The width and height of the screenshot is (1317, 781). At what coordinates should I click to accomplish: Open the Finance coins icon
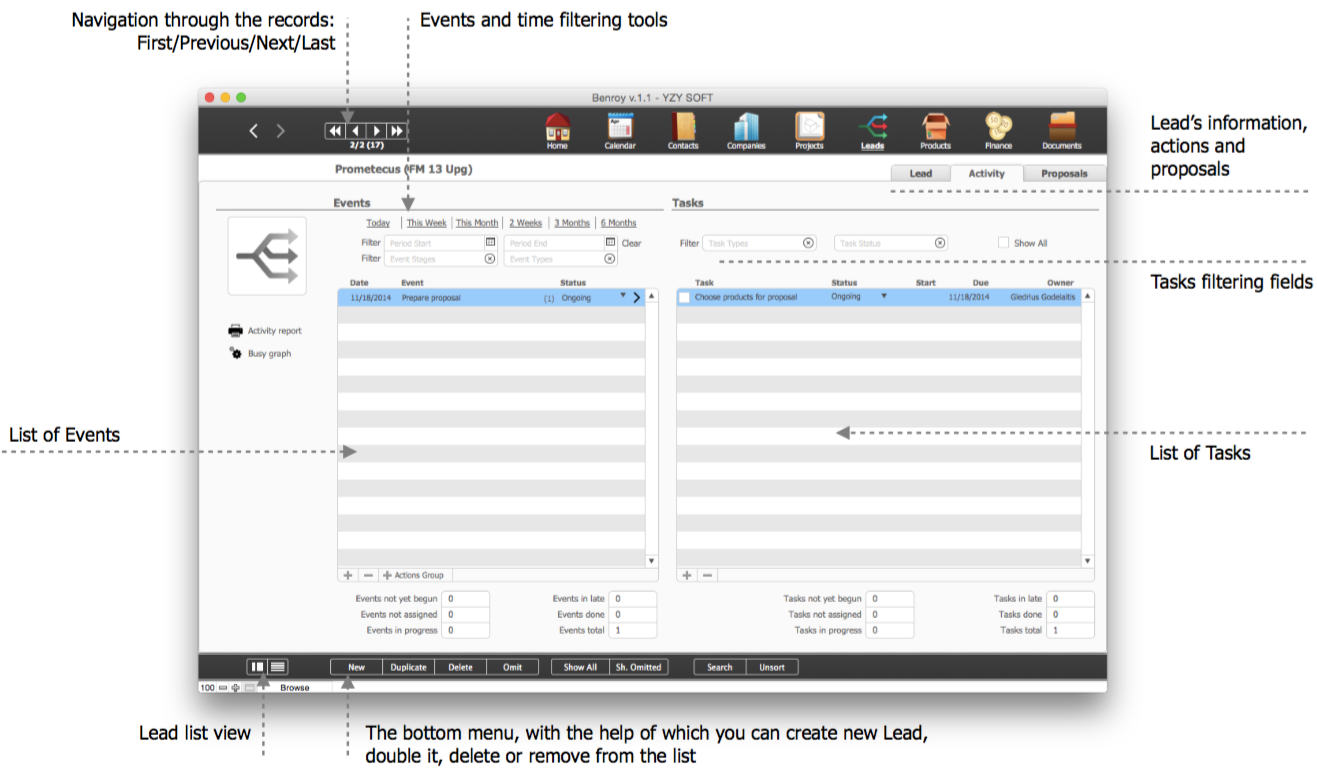coord(998,127)
